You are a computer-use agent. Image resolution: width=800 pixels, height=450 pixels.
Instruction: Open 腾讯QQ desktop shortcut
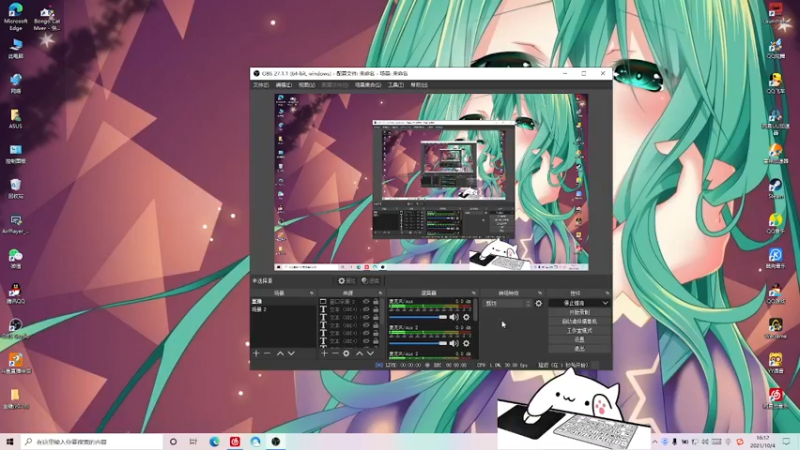point(15,293)
